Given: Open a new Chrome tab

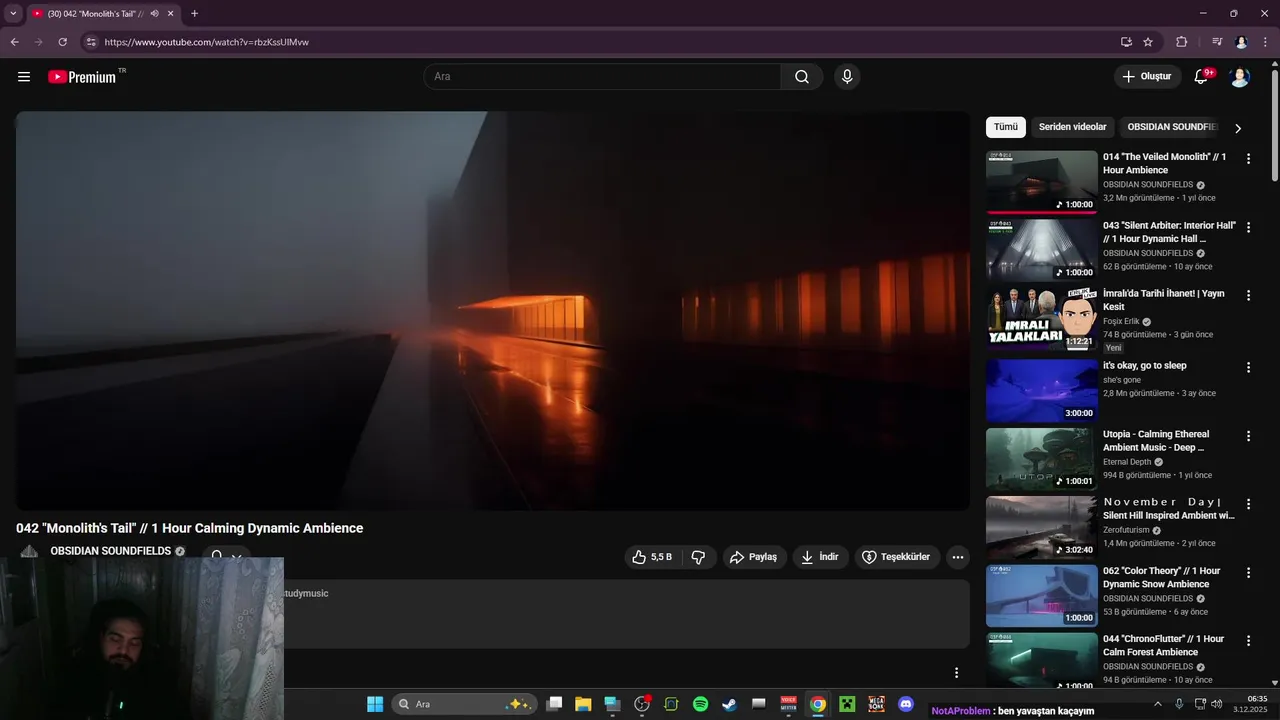Looking at the screenshot, I should pos(194,14).
